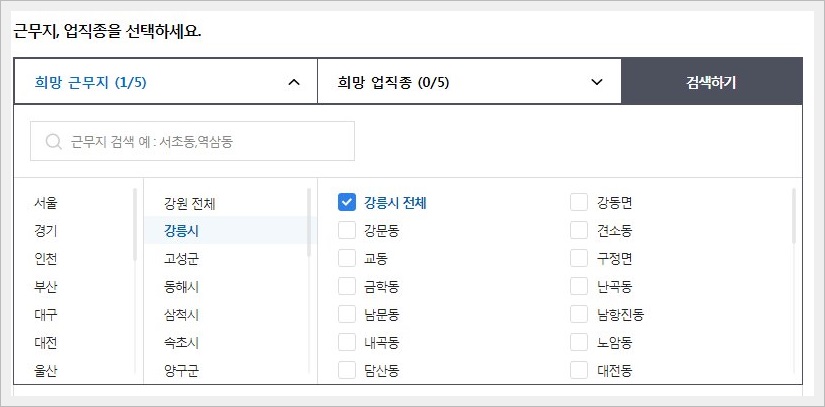This screenshot has height=407, width=825.
Task: Select 인천 in the region list
Action: [46, 259]
